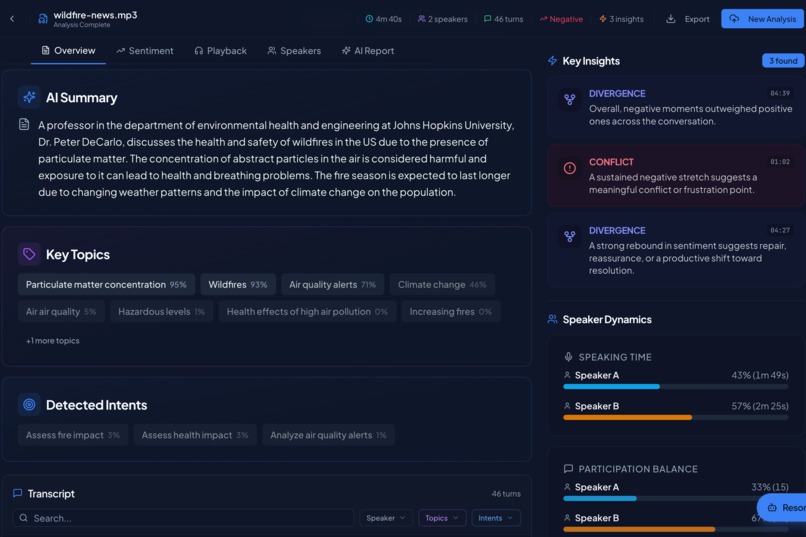Screen dimensions: 806x537
Task: Click the speakers icon next to 2 speakers
Action: pyautogui.click(x=422, y=19)
